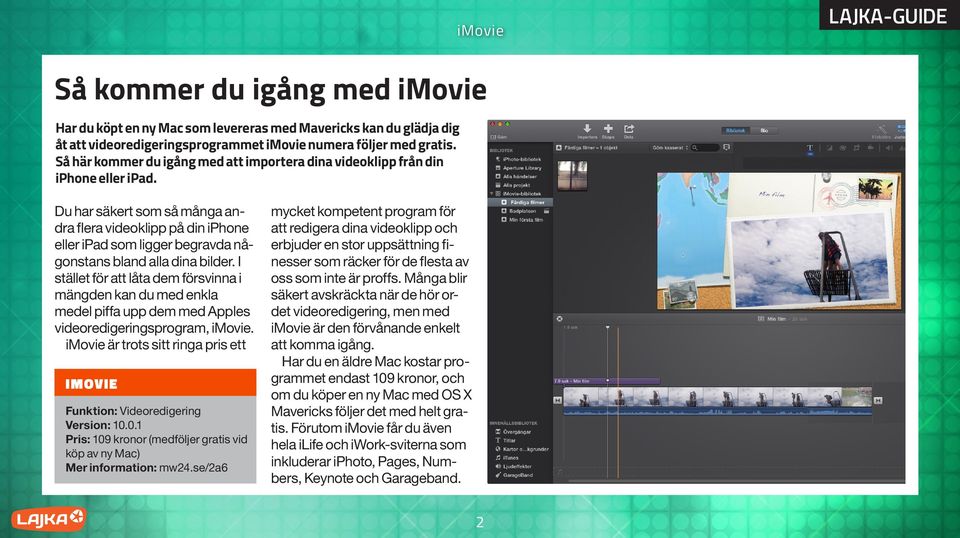
Task: Click the browser search field
Action: (705, 148)
